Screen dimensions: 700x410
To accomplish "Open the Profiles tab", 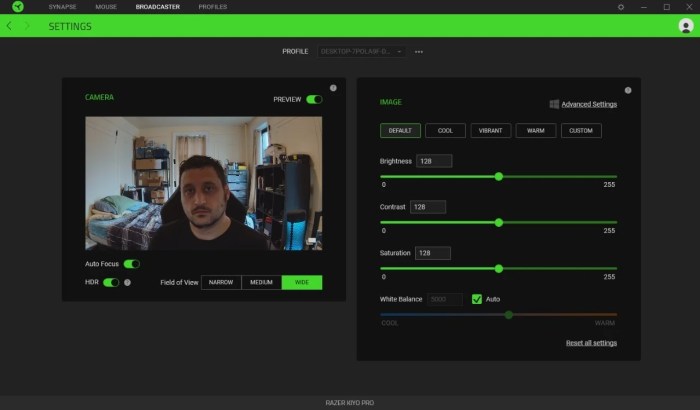I will tap(212, 7).
